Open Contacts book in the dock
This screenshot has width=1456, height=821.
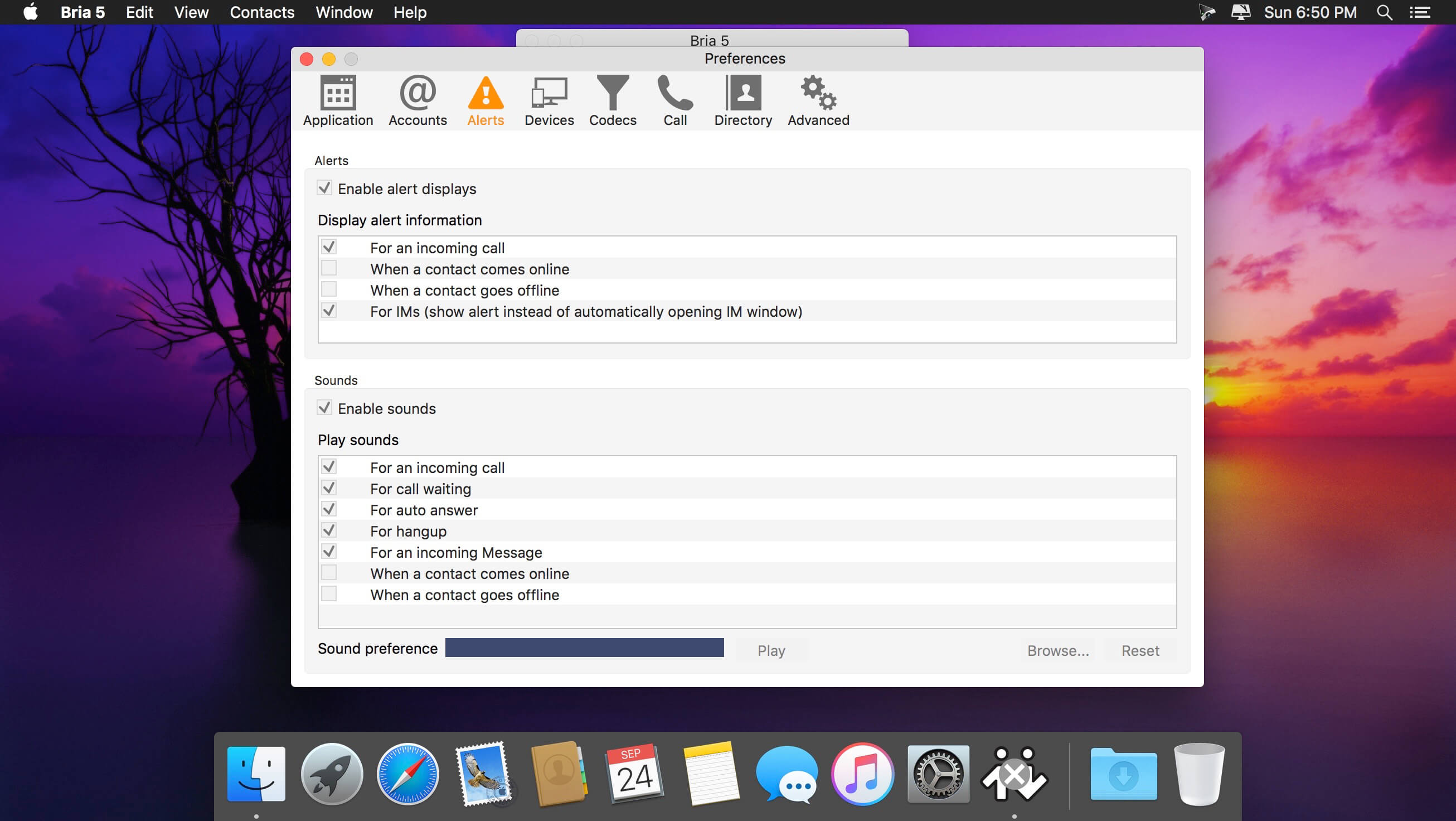click(x=559, y=774)
